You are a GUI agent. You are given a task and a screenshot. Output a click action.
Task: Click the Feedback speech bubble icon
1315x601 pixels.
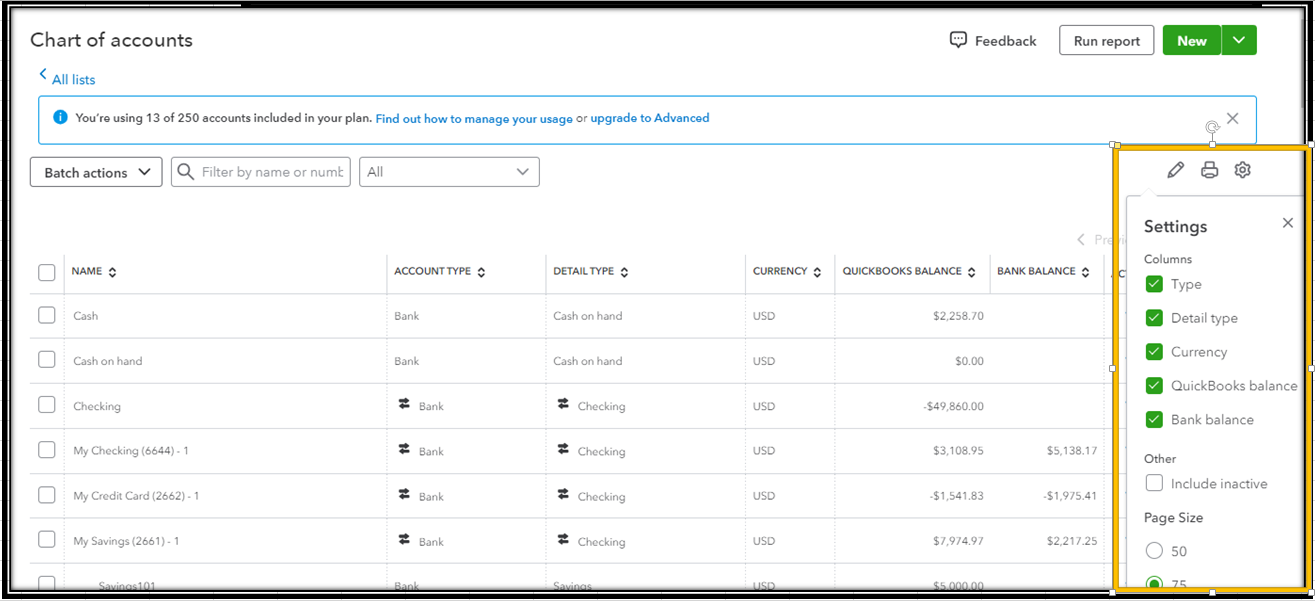(x=958, y=40)
